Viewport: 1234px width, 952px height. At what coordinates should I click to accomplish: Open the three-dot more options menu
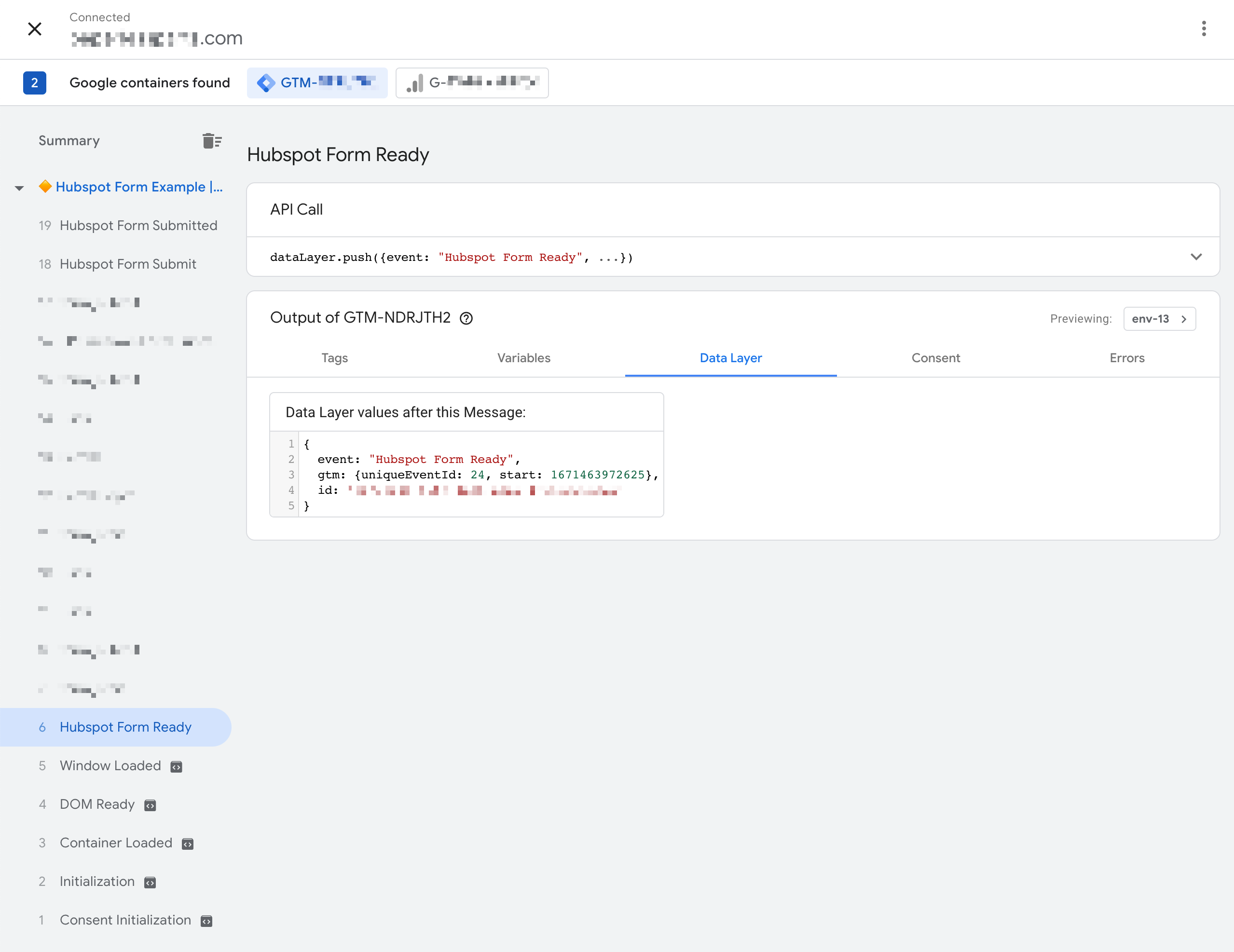1204,29
